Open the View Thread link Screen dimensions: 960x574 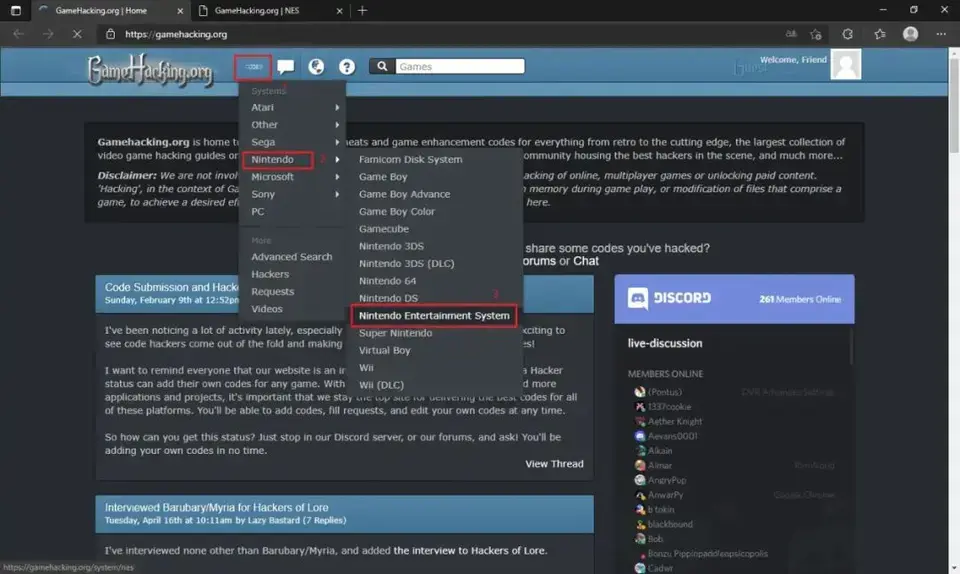pyautogui.click(x=554, y=464)
